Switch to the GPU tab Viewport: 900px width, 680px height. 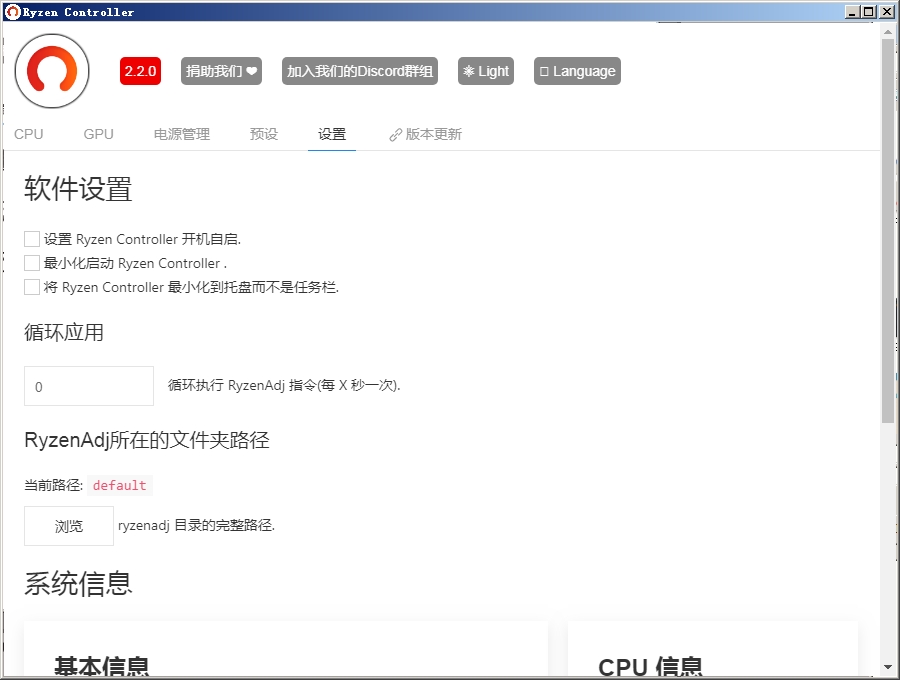[97, 133]
